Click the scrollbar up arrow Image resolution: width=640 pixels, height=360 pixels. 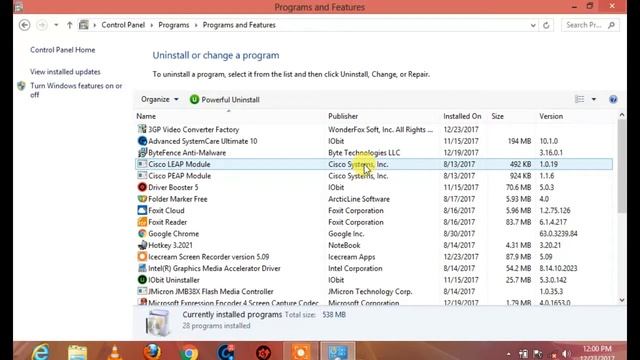622,115
